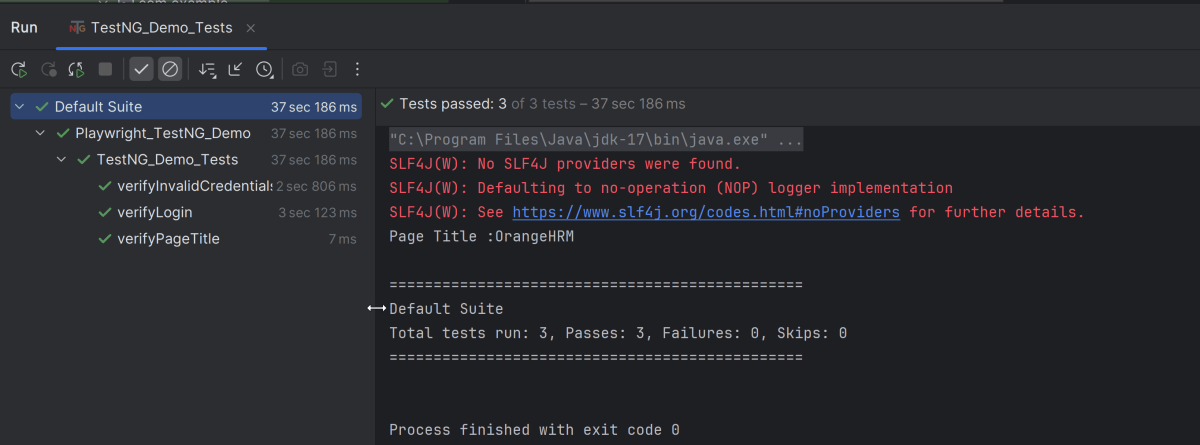Collapse the Default Suite tree node
Screen dimensions: 1200x445
pyautogui.click(x=21, y=107)
